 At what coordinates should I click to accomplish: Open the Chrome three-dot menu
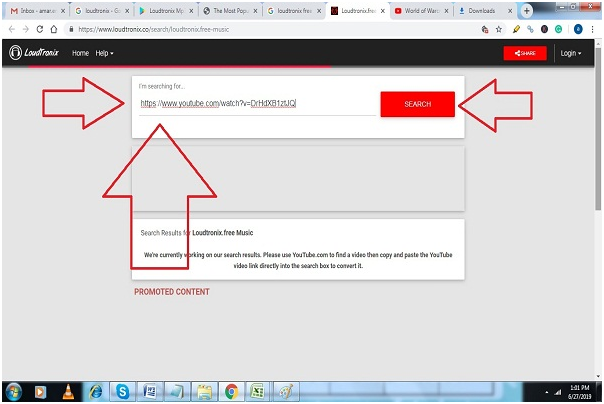pyautogui.click(x=592, y=29)
